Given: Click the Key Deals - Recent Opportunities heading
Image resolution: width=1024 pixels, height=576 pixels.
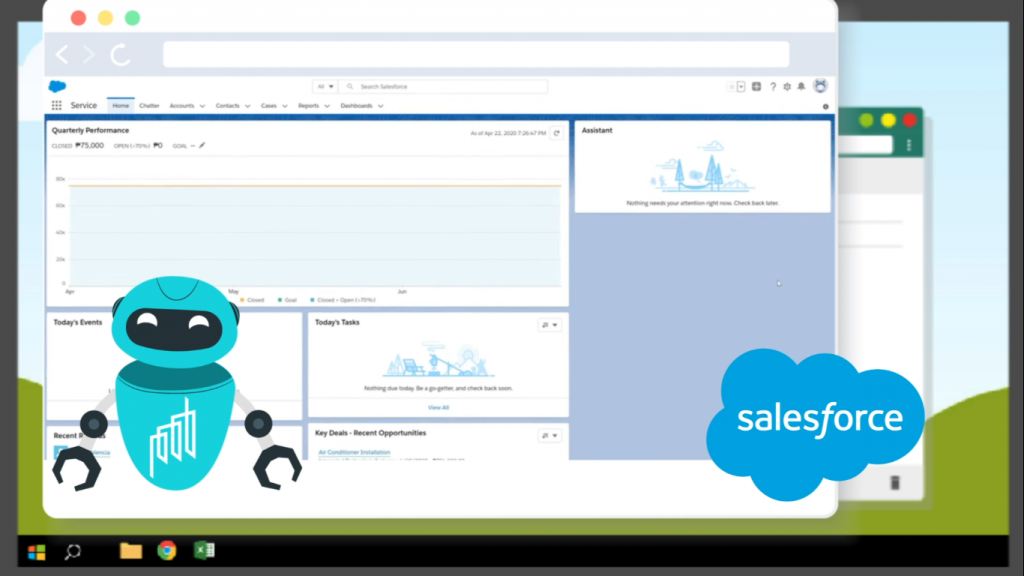Looking at the screenshot, I should click(x=370, y=433).
